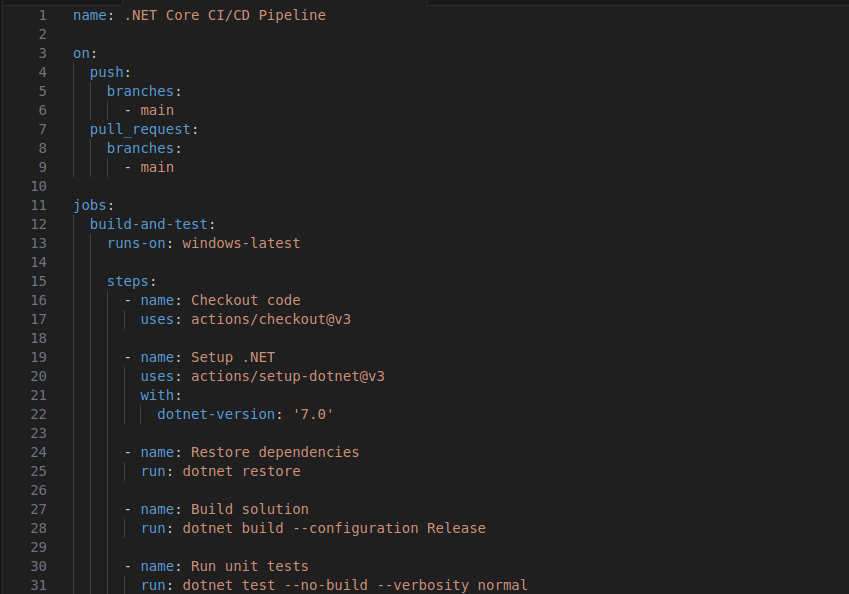
Task: Click line number 31 in the gutter
Action: (x=39, y=585)
